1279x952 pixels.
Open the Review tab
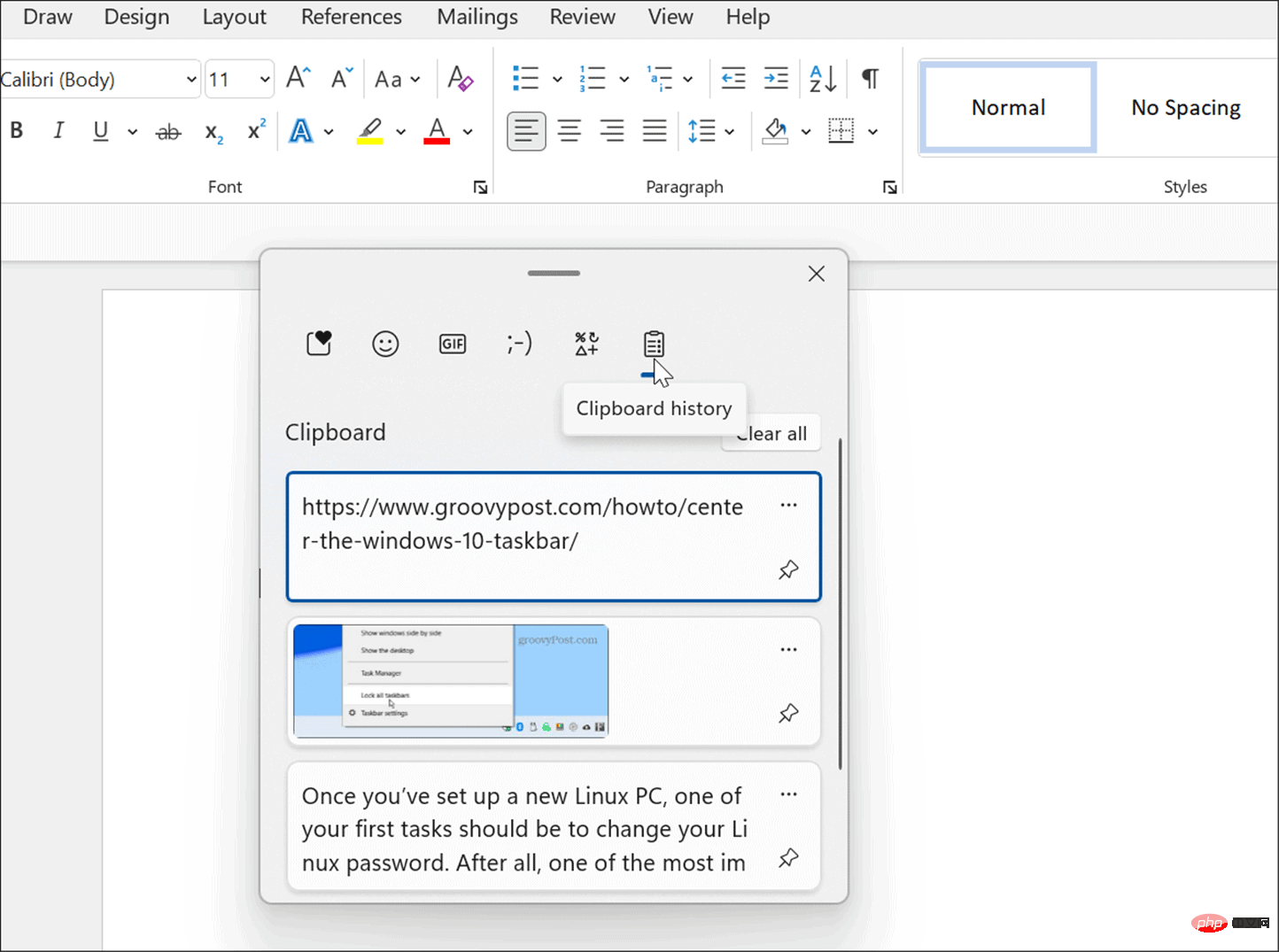[x=582, y=17]
